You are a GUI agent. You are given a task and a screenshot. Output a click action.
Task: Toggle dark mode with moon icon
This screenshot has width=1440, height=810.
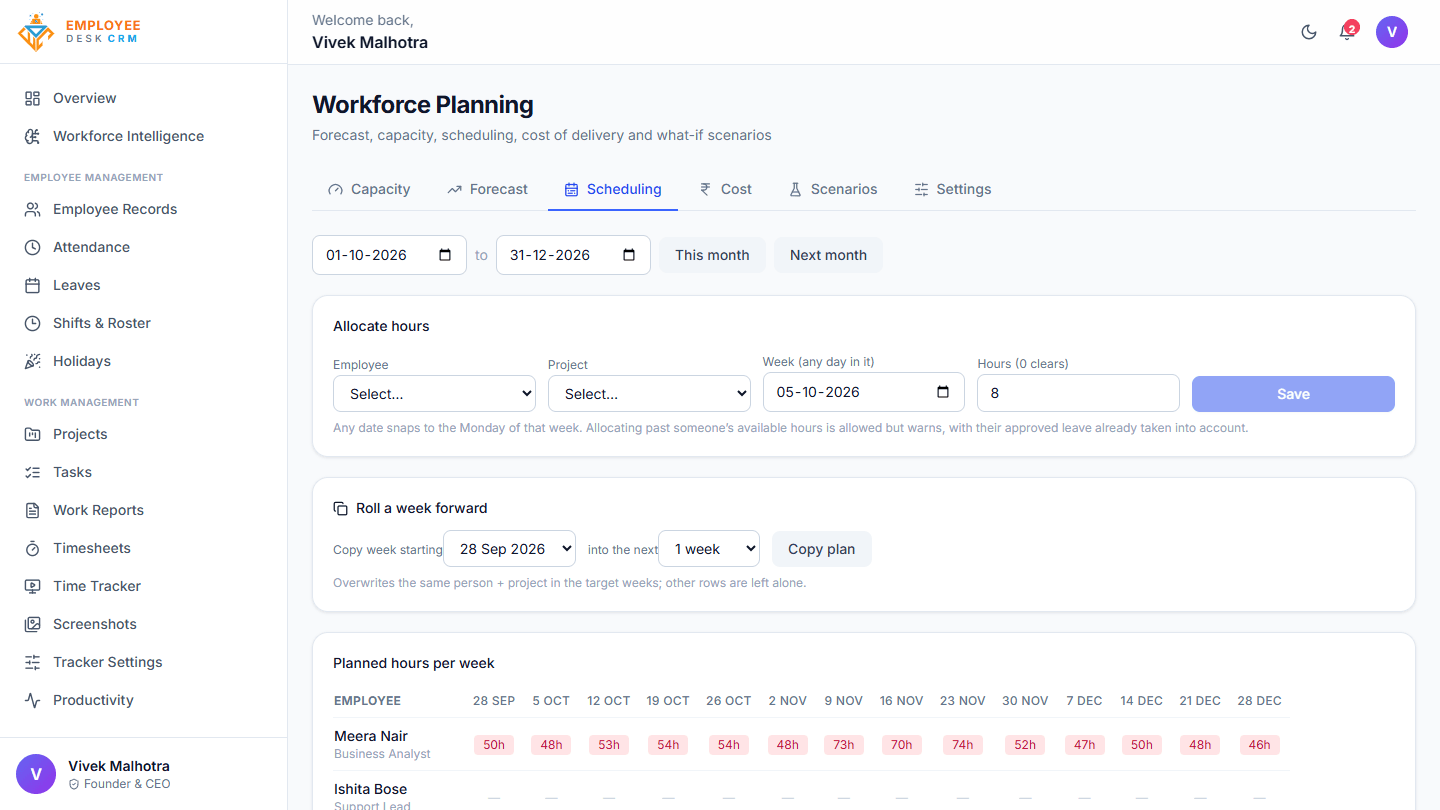[x=1309, y=32]
